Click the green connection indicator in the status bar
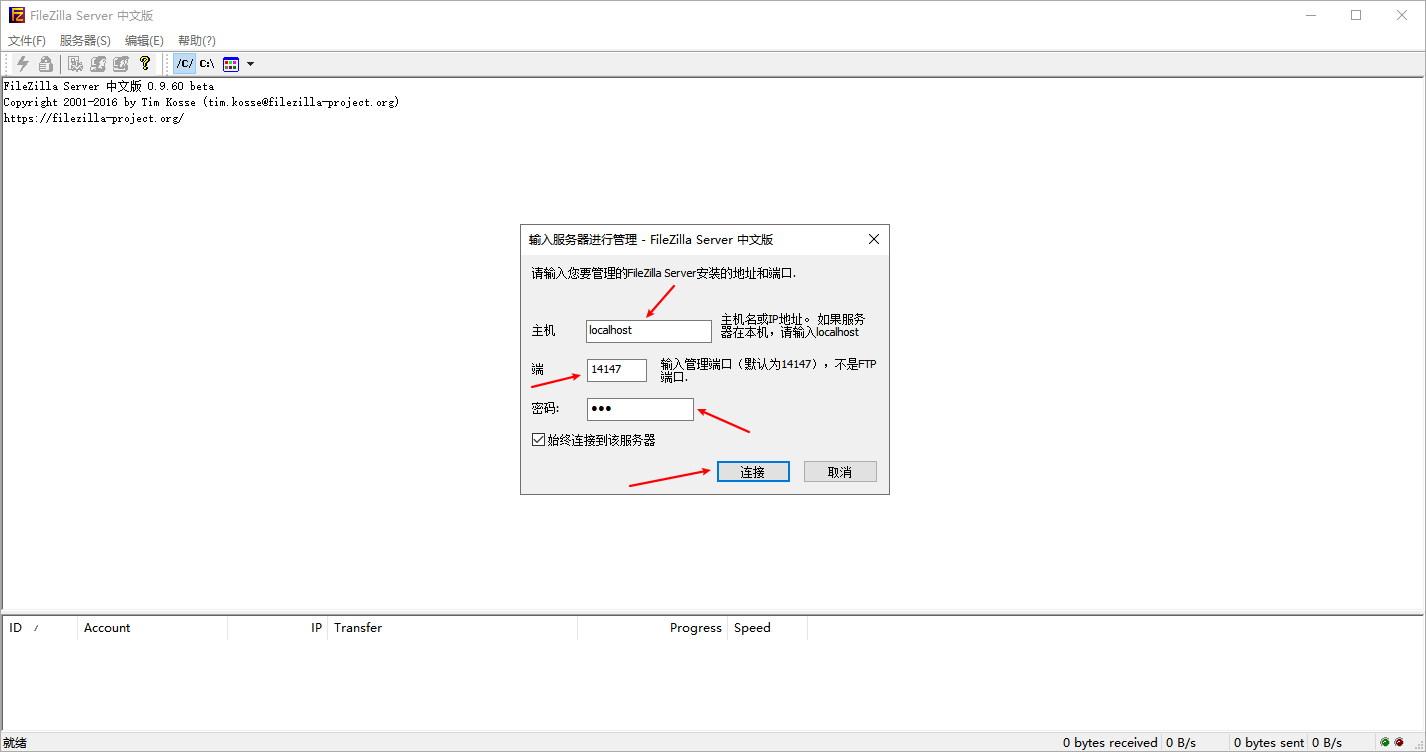1426x752 pixels. click(x=1385, y=742)
